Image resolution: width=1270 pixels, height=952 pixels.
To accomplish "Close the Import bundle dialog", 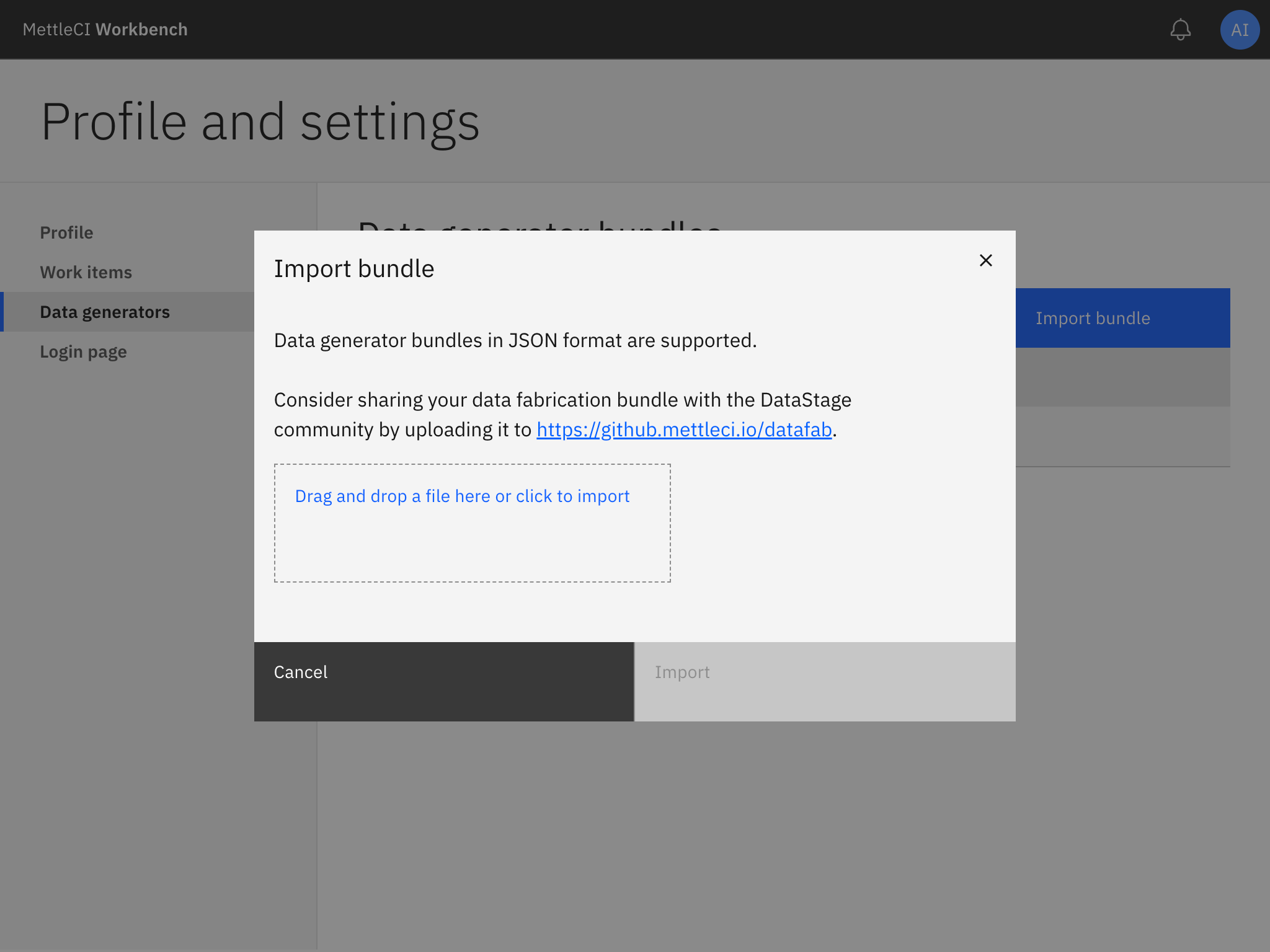I will coord(986,260).
